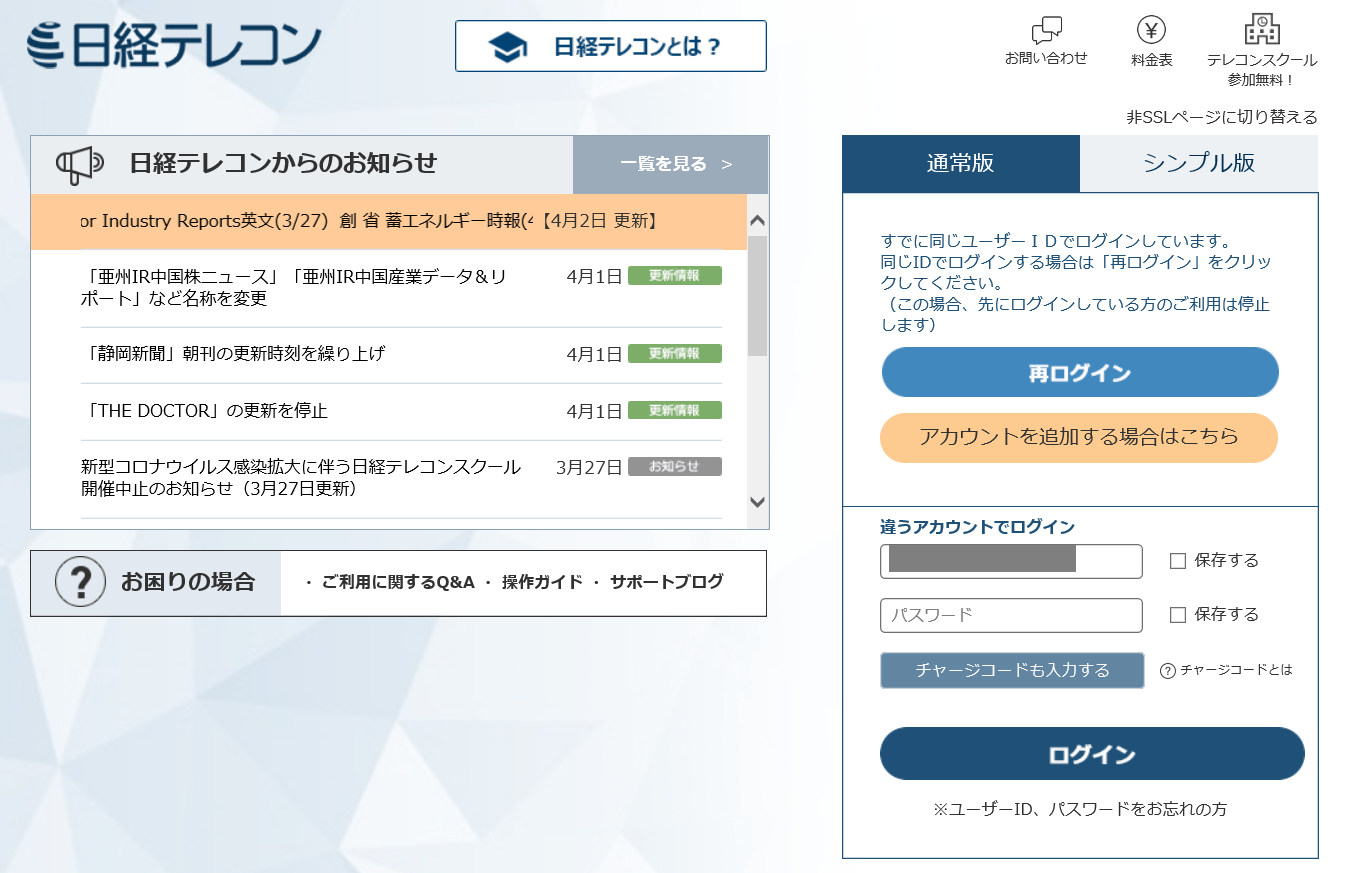Click 違うアカウントでログイン label

pyautogui.click(x=977, y=527)
